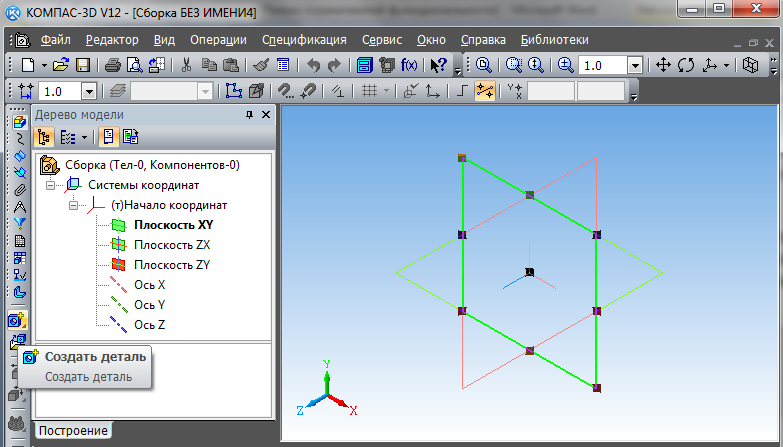Toggle model tree structure display button

[44, 137]
